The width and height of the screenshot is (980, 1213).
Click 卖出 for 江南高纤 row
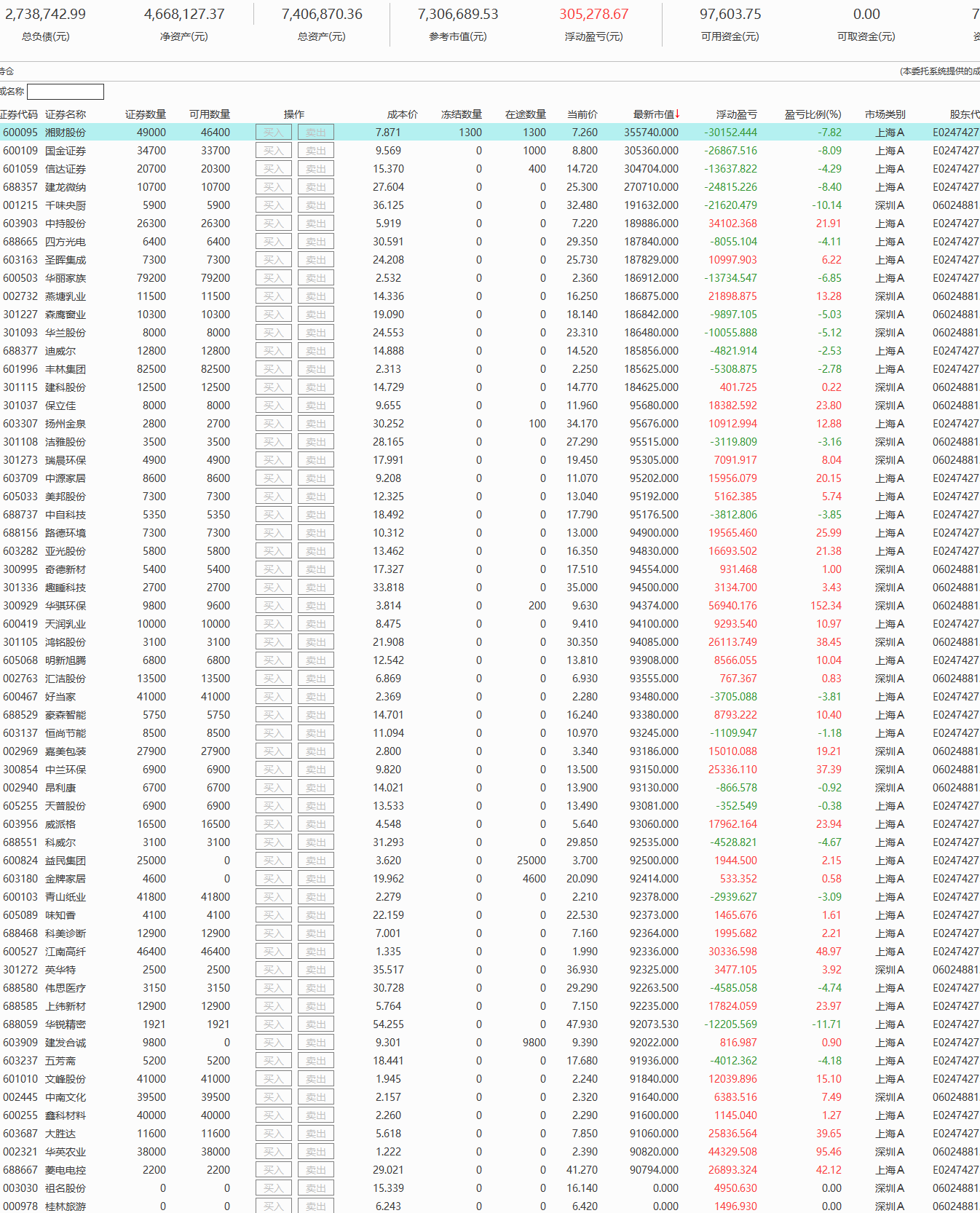click(x=316, y=952)
